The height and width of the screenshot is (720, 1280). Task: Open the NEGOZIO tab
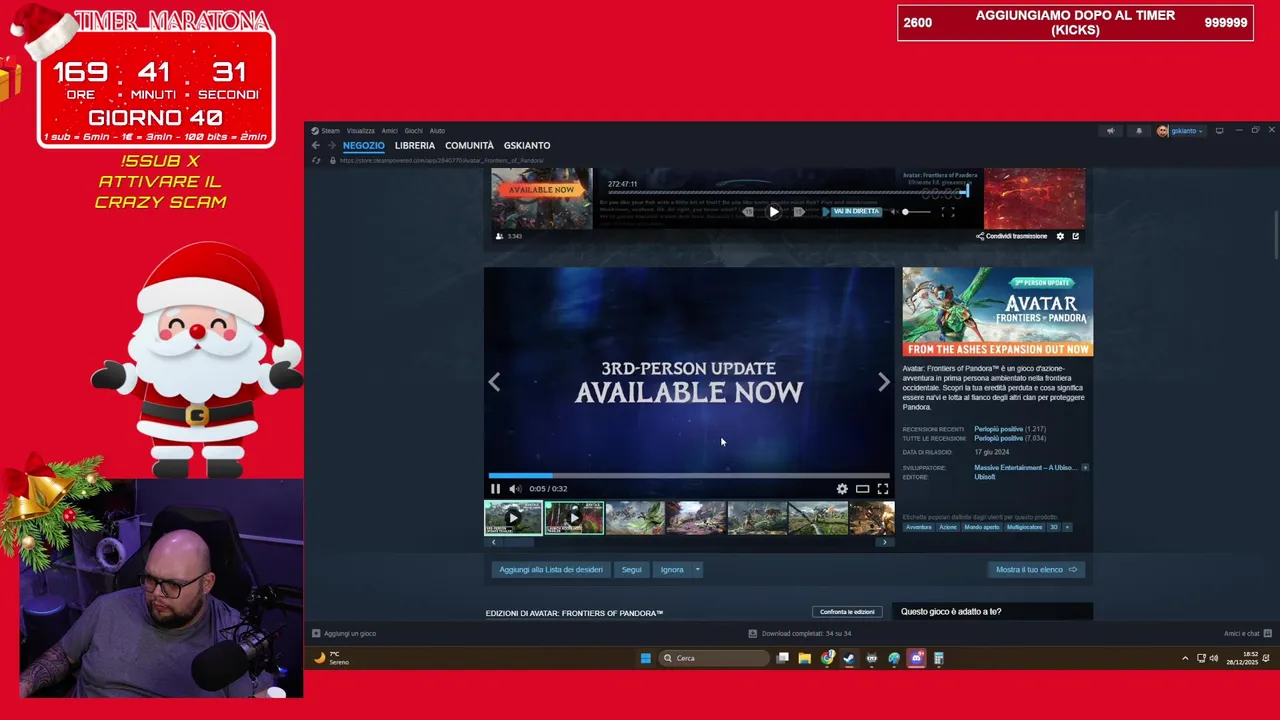point(364,146)
